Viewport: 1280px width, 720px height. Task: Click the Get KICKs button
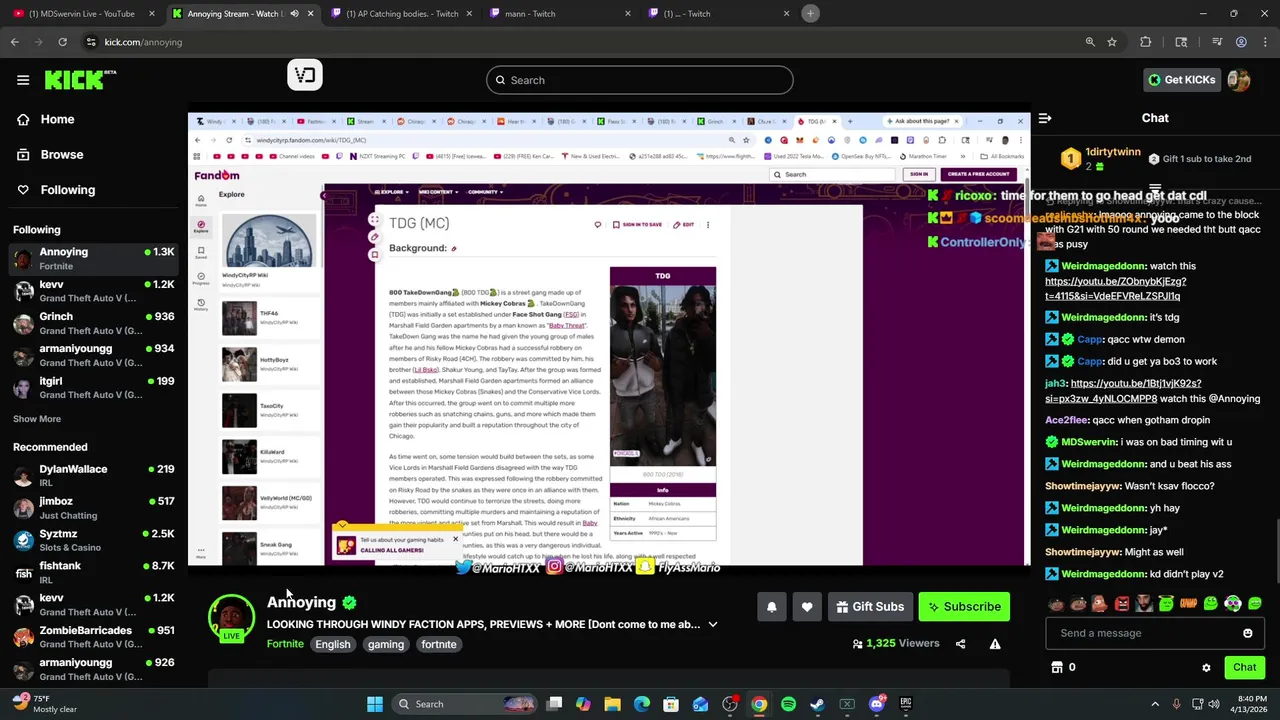[1181, 80]
